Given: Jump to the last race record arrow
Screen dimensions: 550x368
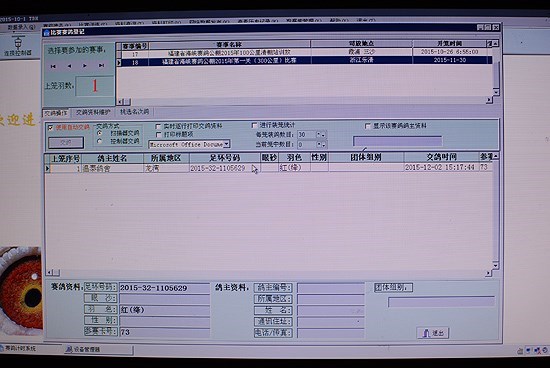Looking at the screenshot, I should pyautogui.click(x=101, y=66).
